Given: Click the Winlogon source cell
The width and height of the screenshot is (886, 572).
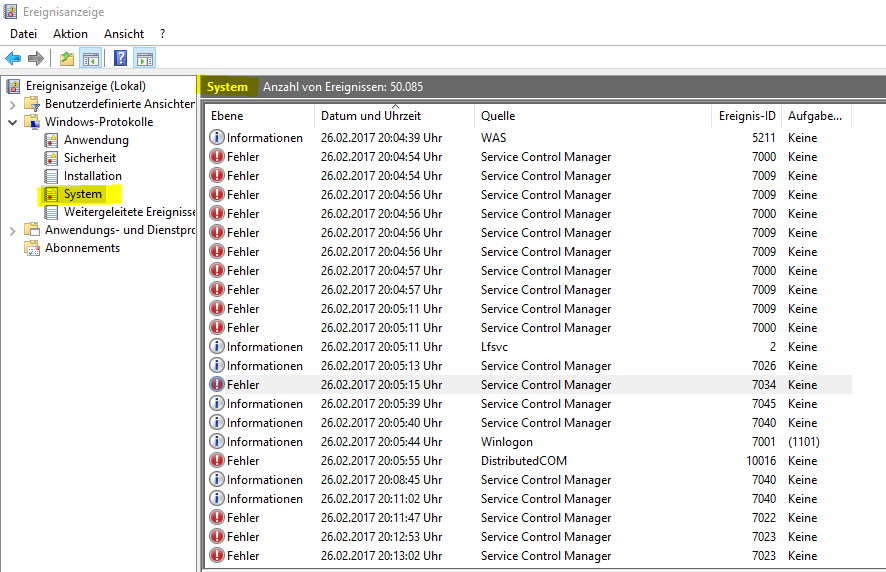Looking at the screenshot, I should [x=507, y=441].
